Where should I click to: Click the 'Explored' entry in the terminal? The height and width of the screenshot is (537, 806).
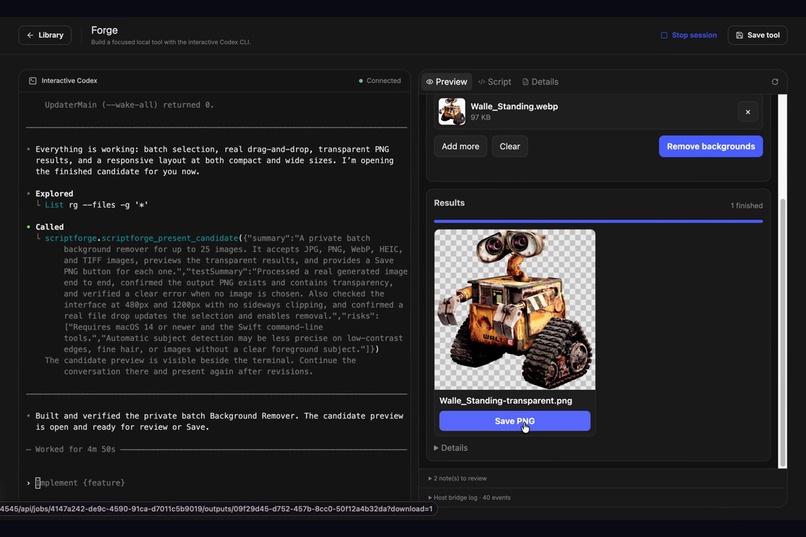point(54,194)
